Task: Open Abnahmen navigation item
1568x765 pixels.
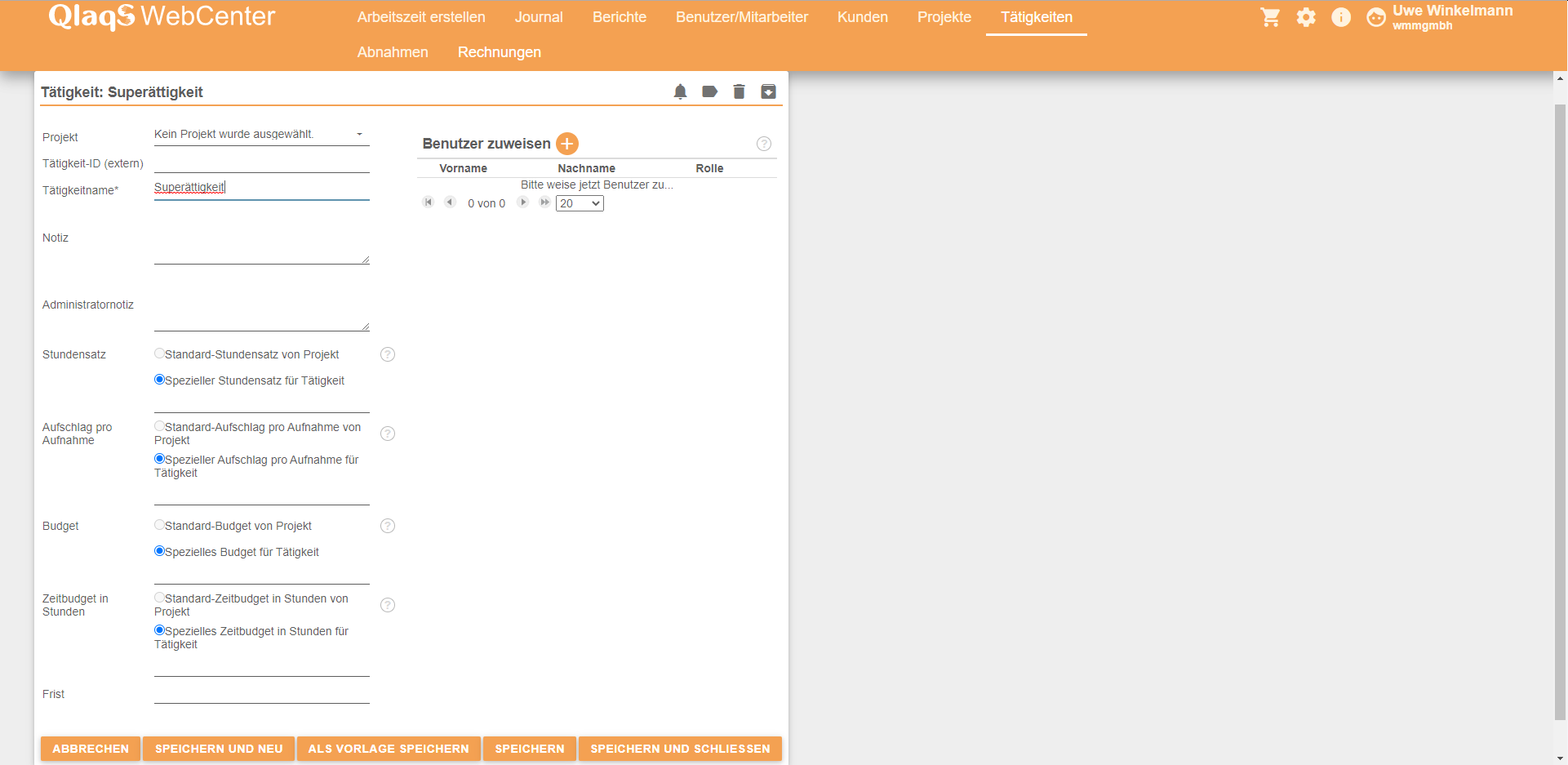Action: tap(393, 52)
